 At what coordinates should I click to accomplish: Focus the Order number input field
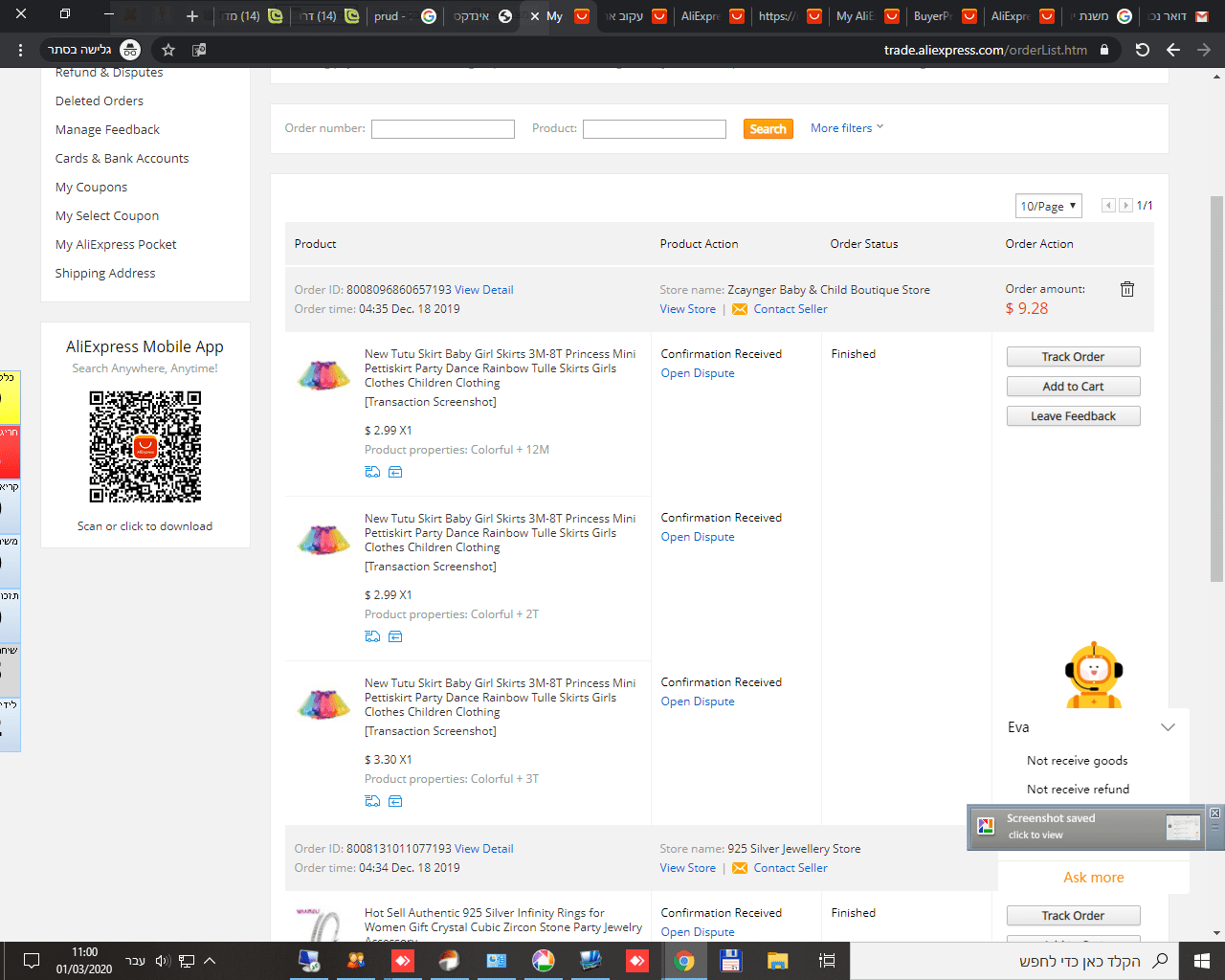pos(443,129)
